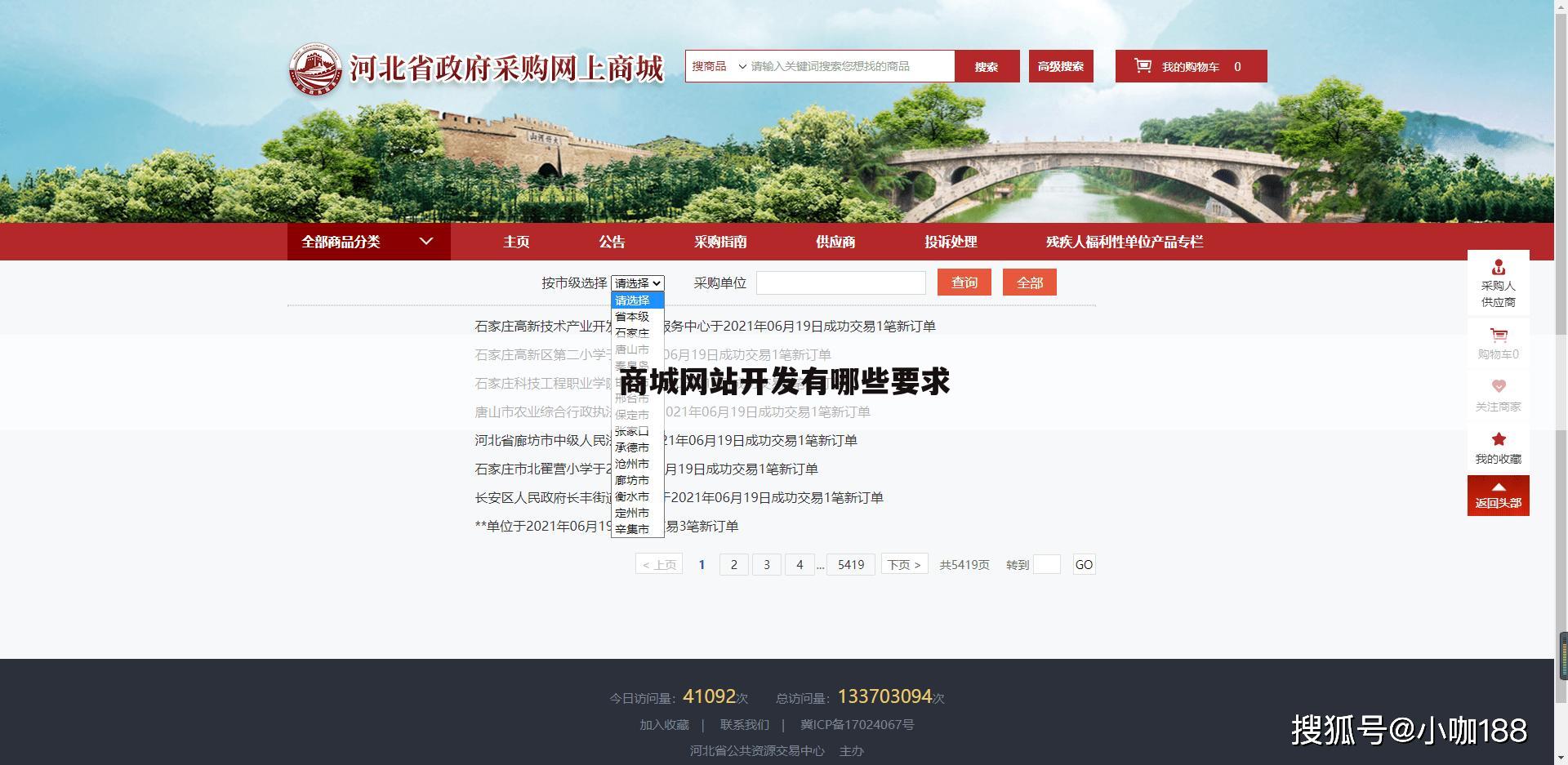This screenshot has height=765, width=1568.
Task: Choose 承德市 in the city dropdown list
Action: [637, 447]
